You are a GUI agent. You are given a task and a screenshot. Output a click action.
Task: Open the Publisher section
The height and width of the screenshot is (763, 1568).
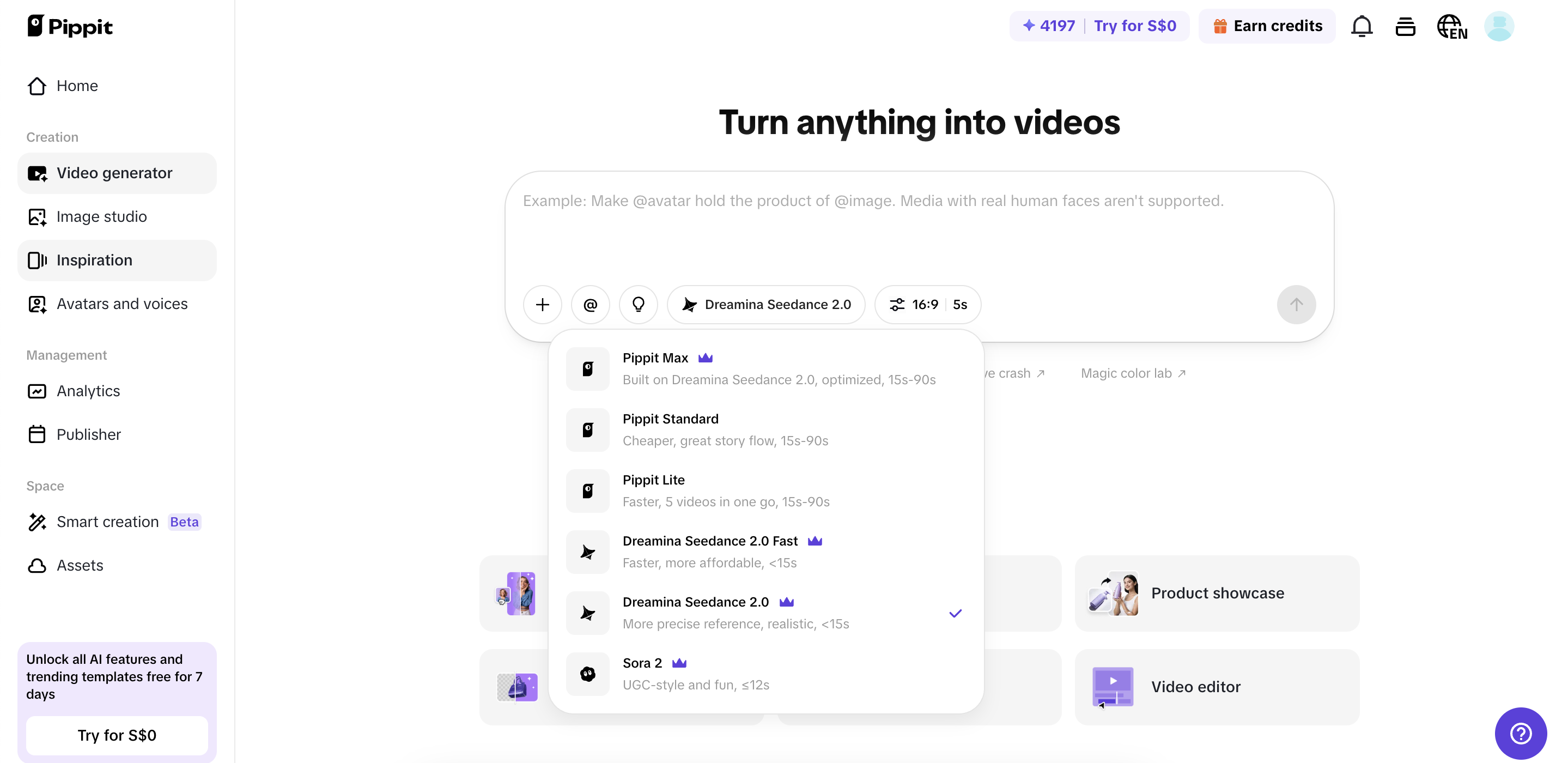89,434
